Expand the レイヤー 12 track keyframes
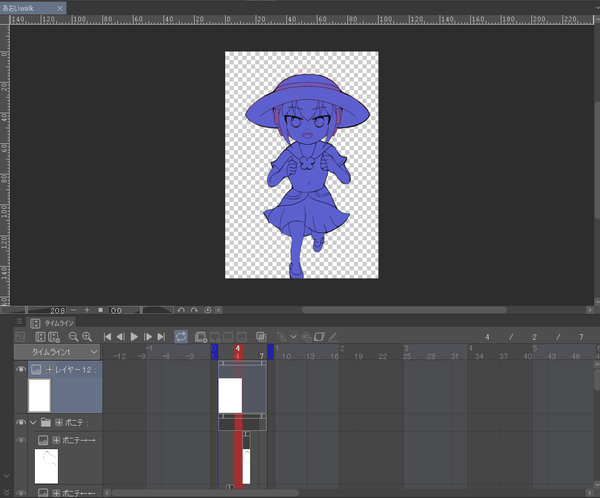This screenshot has height=498, width=600. click(x=48, y=370)
